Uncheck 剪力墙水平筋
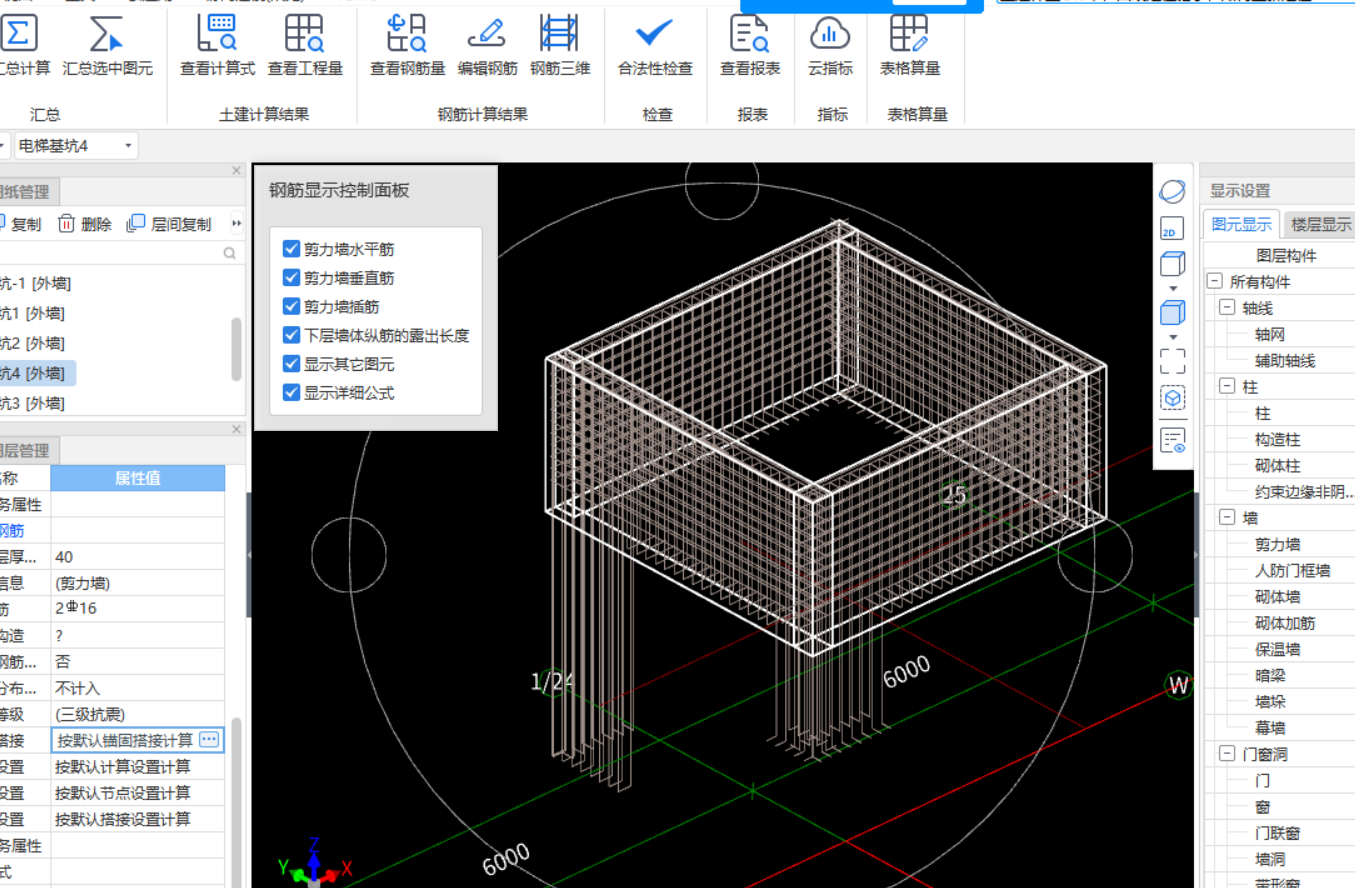The width and height of the screenshot is (1355, 888). [x=292, y=249]
